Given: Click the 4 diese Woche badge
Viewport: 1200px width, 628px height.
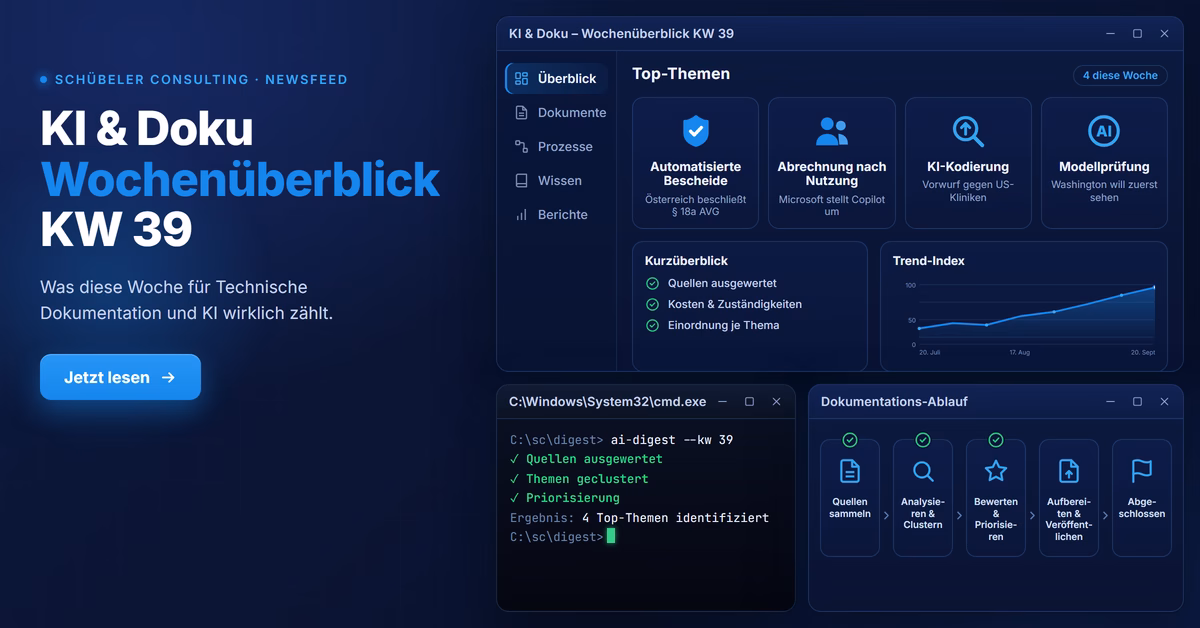Looking at the screenshot, I should (x=1120, y=75).
